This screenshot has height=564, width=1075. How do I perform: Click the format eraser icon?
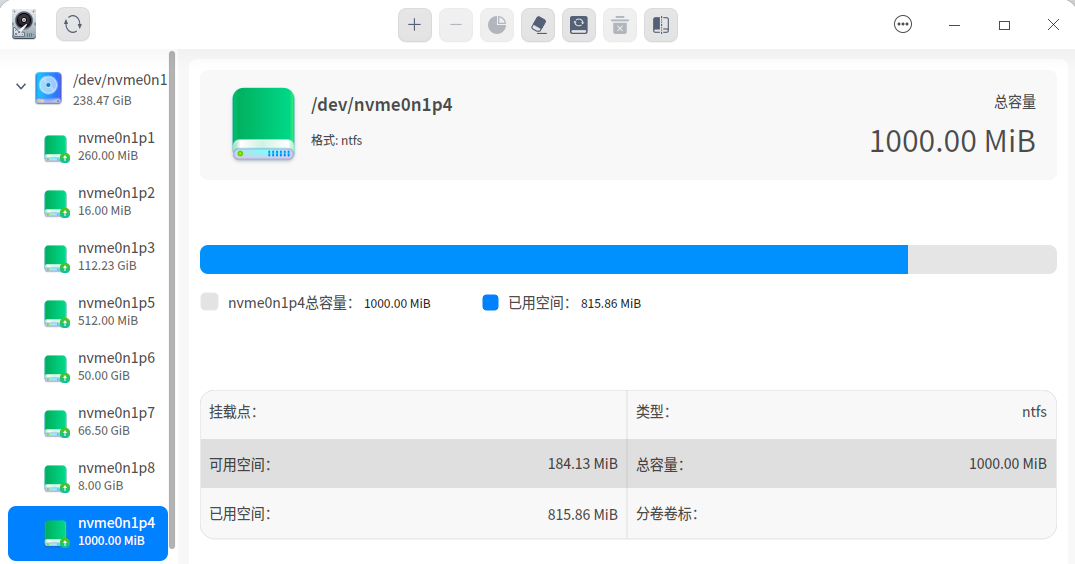pos(538,25)
